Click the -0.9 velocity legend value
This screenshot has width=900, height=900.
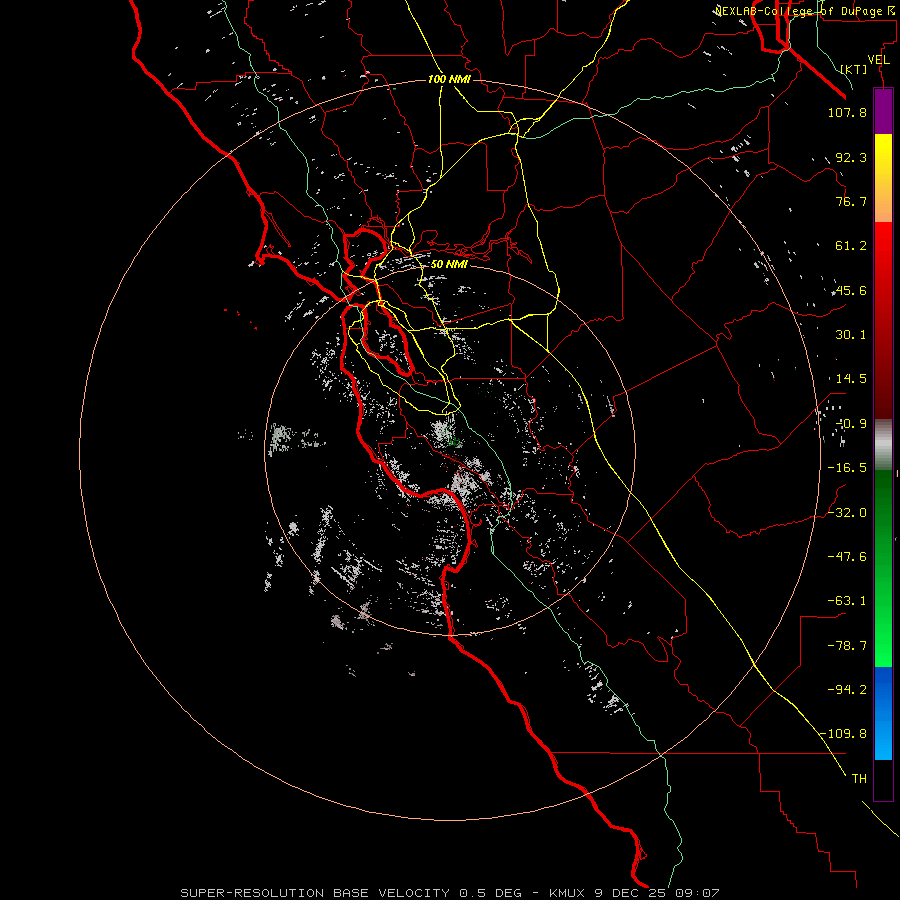tap(851, 424)
